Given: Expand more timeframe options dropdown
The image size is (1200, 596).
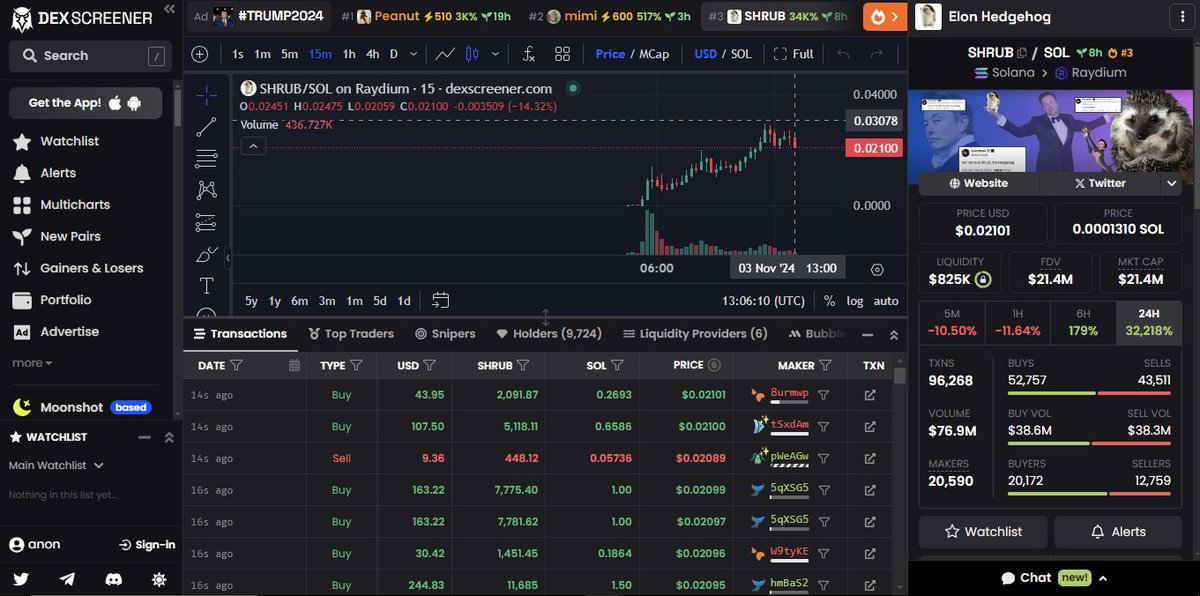Looking at the screenshot, I should pyautogui.click(x=412, y=54).
